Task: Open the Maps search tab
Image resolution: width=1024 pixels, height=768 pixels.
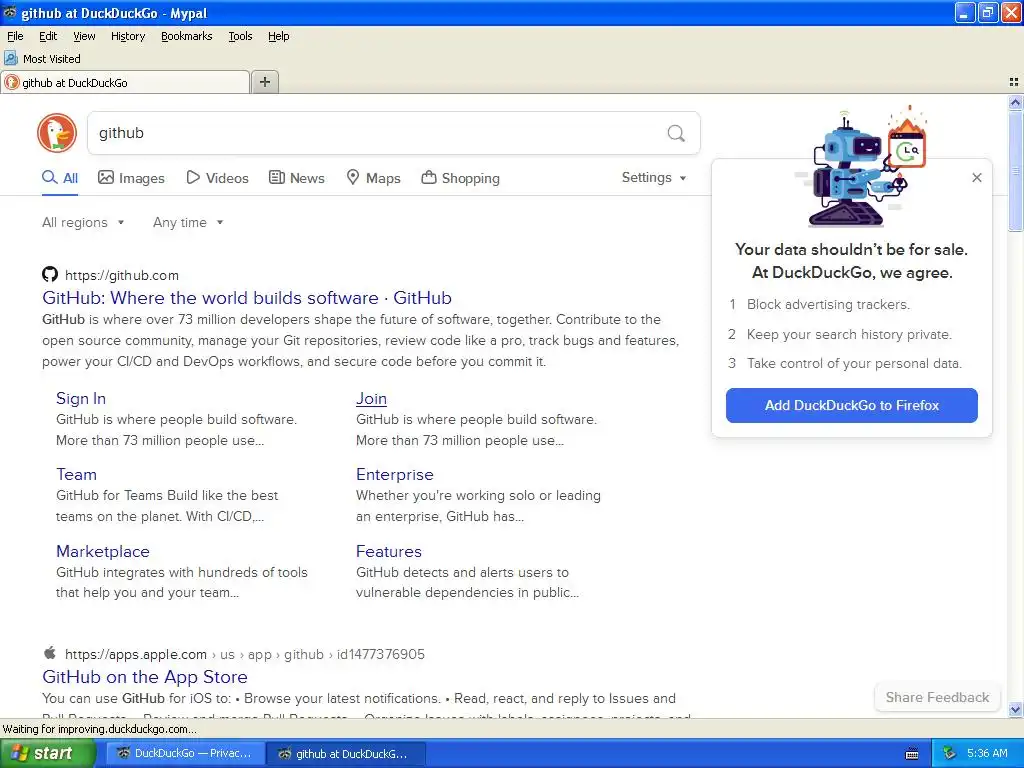Action: [373, 178]
